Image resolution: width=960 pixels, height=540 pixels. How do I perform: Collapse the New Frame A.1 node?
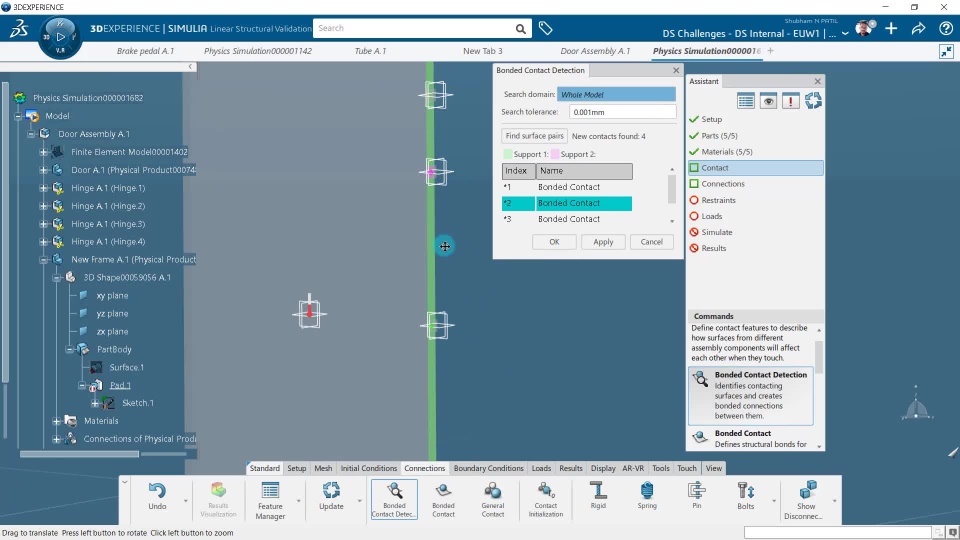(x=43, y=260)
